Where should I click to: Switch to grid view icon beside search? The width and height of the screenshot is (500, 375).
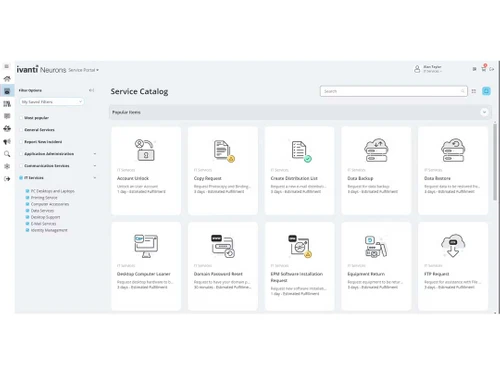pos(474,91)
